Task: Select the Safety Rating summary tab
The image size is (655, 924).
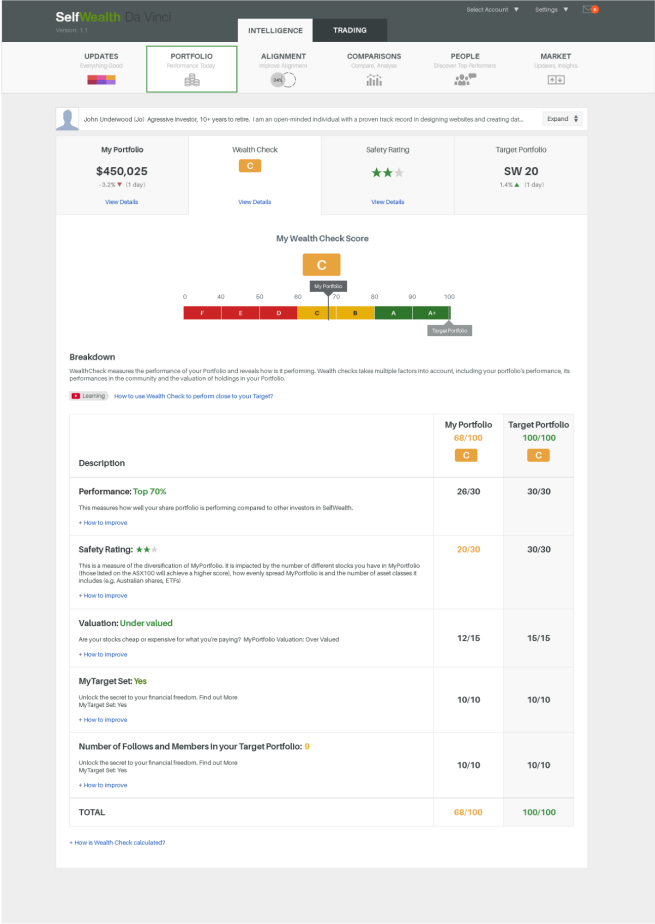Action: (x=387, y=174)
